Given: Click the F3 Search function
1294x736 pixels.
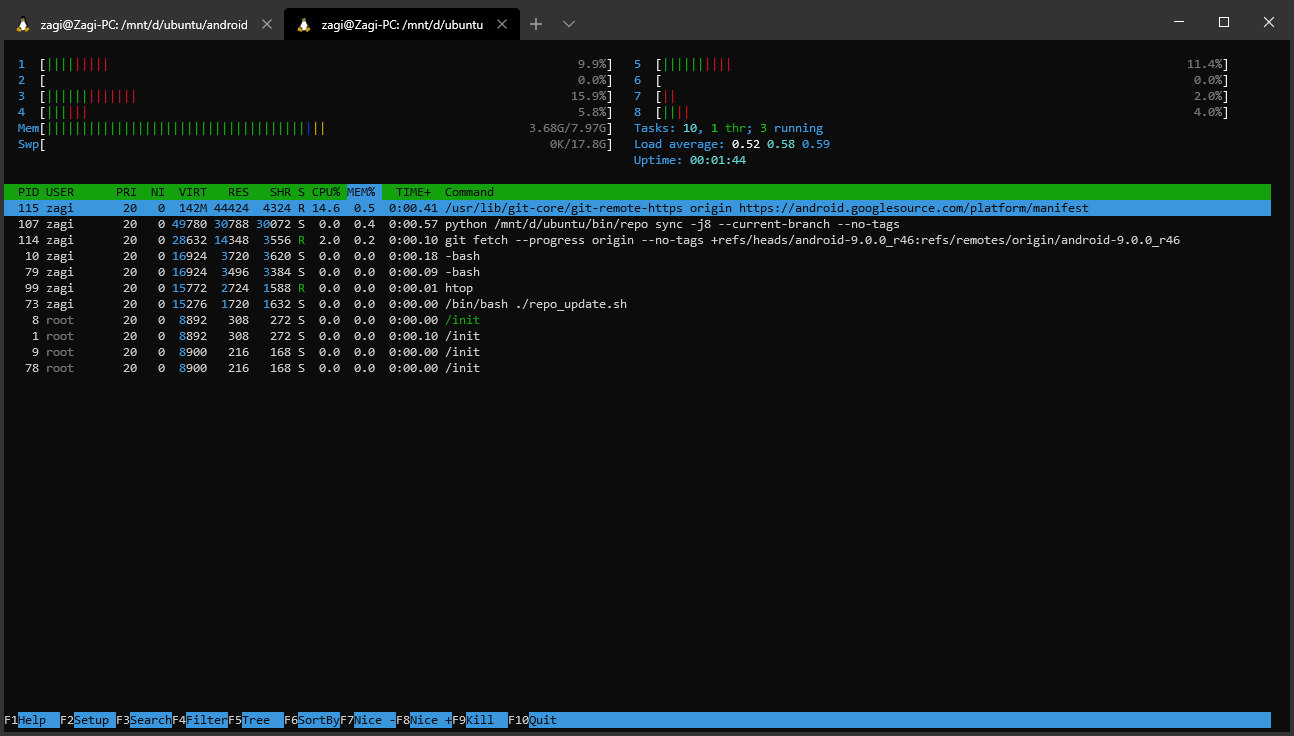Looking at the screenshot, I should (x=144, y=720).
